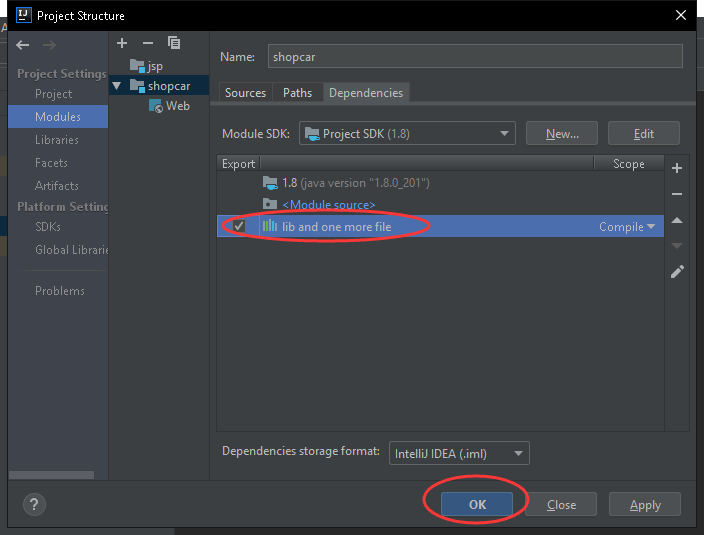Image resolution: width=704 pixels, height=535 pixels.
Task: Click the 1.8 JDK folder icon
Action: [x=270, y=183]
